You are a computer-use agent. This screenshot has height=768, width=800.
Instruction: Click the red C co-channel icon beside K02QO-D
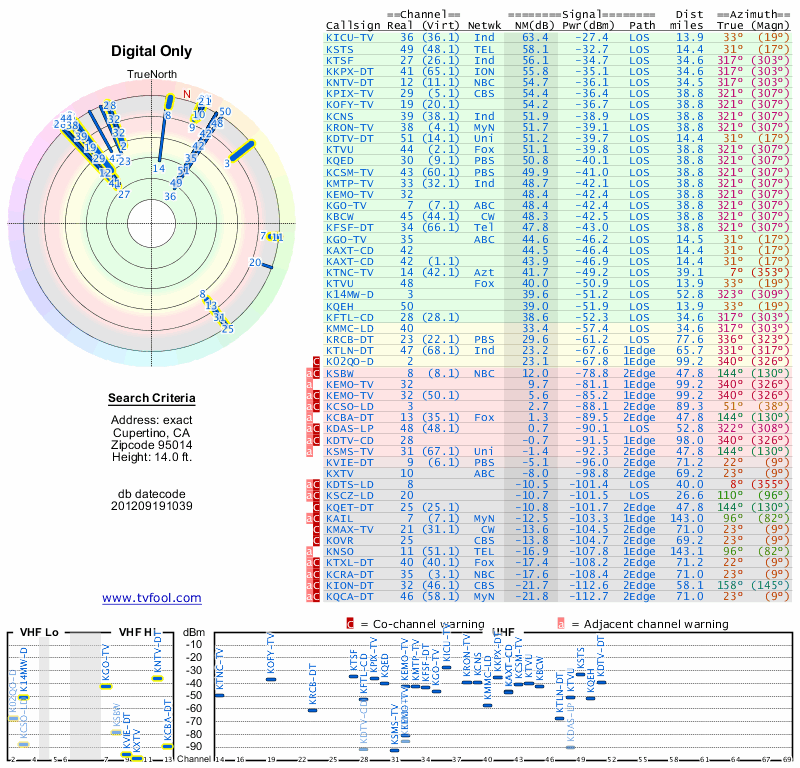pos(317,362)
